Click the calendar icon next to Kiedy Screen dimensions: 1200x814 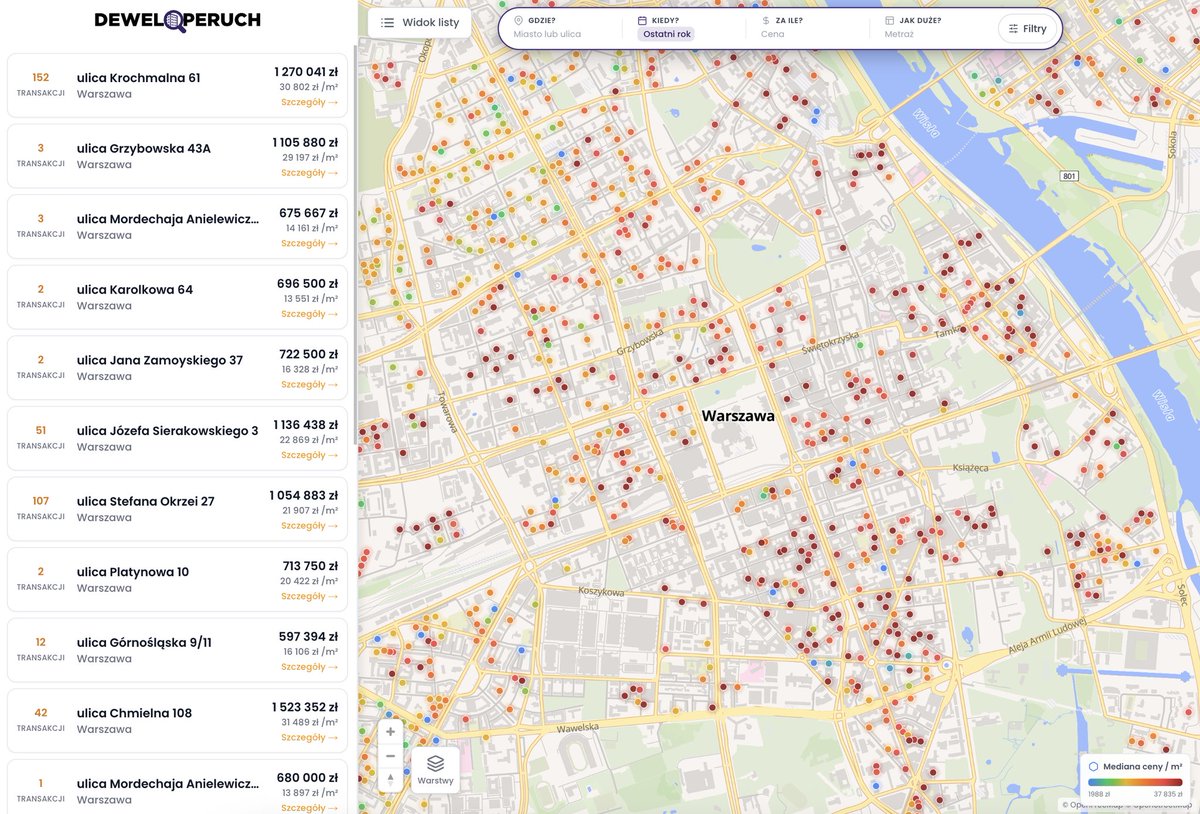click(642, 20)
